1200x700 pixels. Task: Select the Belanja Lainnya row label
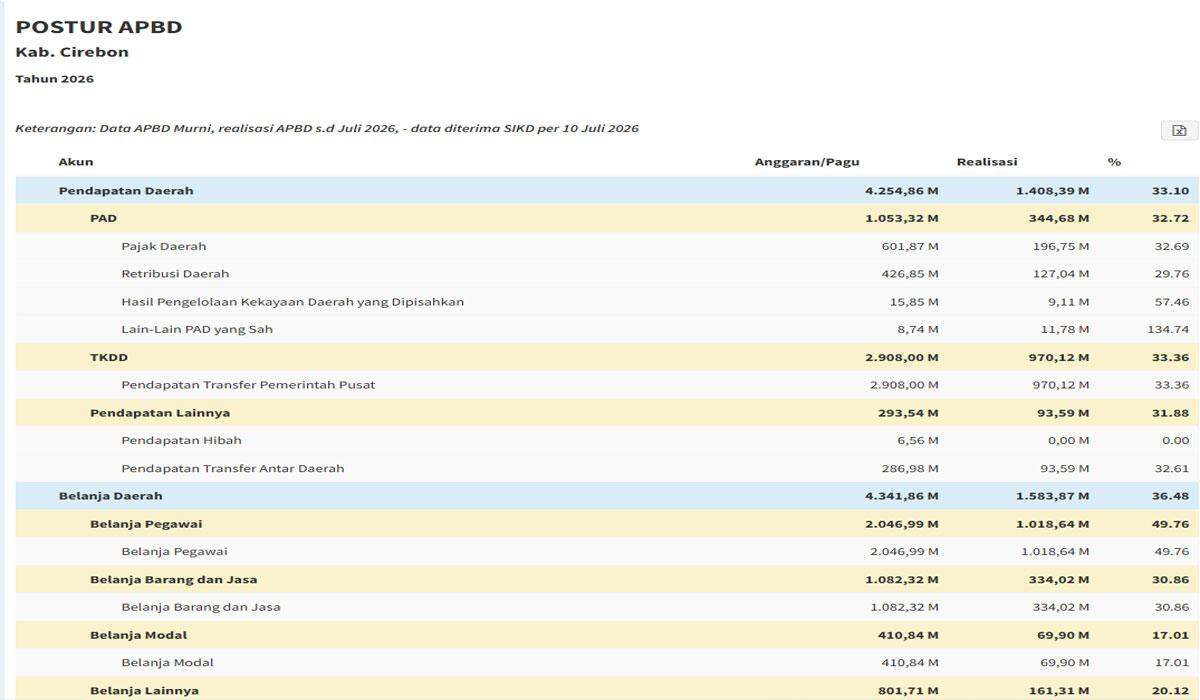(x=144, y=691)
